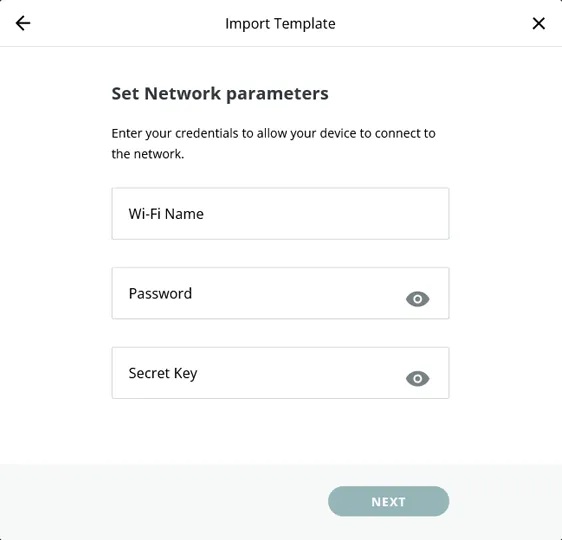562x540 pixels.
Task: Close the Import Template dialog
Action: pos(538,23)
